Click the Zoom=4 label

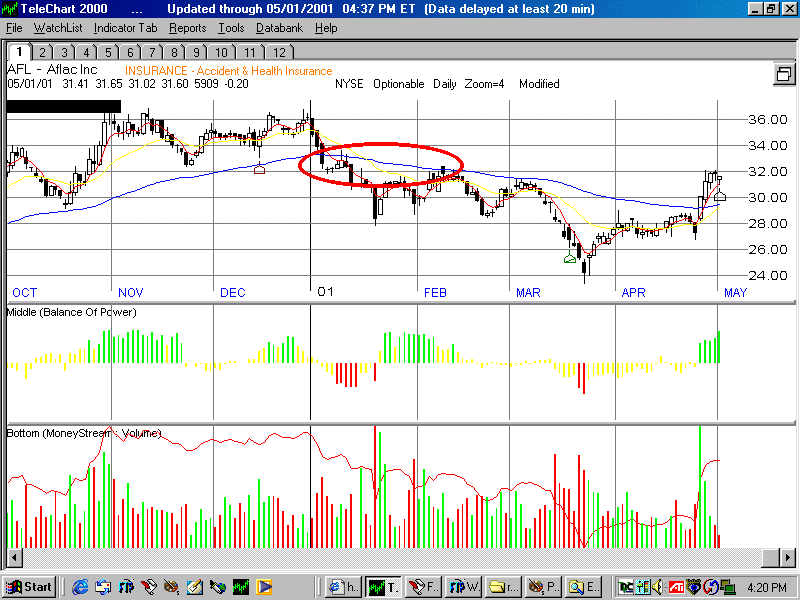[x=484, y=84]
